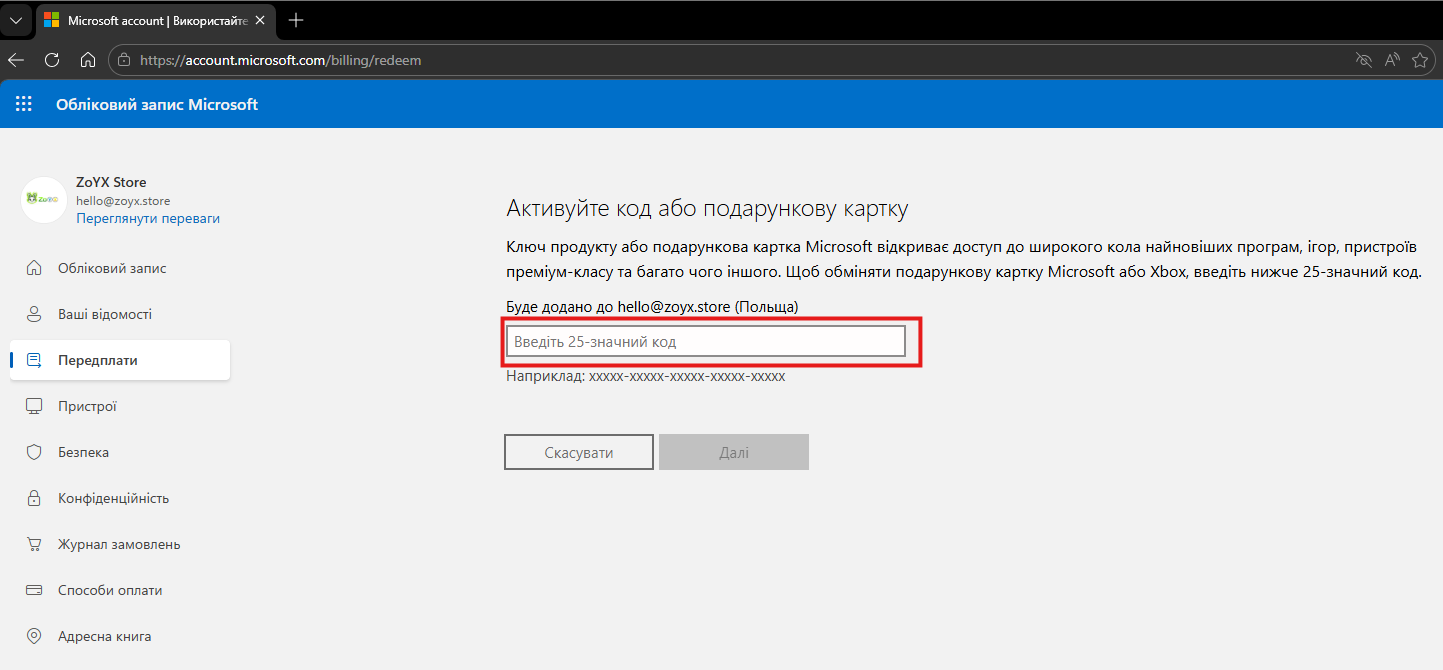Focus the 25-значний код input field
The image size is (1443, 670).
[706, 341]
